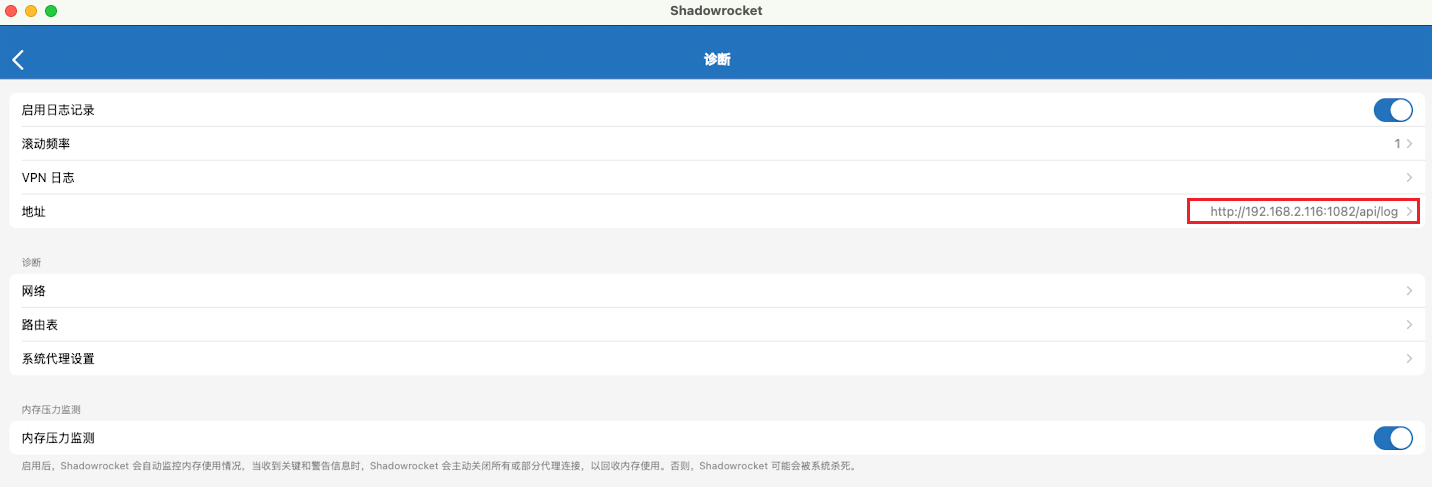Screen dimensions: 1432x487
Task: Open the 网络 chevron arrow
Action: [1409, 291]
